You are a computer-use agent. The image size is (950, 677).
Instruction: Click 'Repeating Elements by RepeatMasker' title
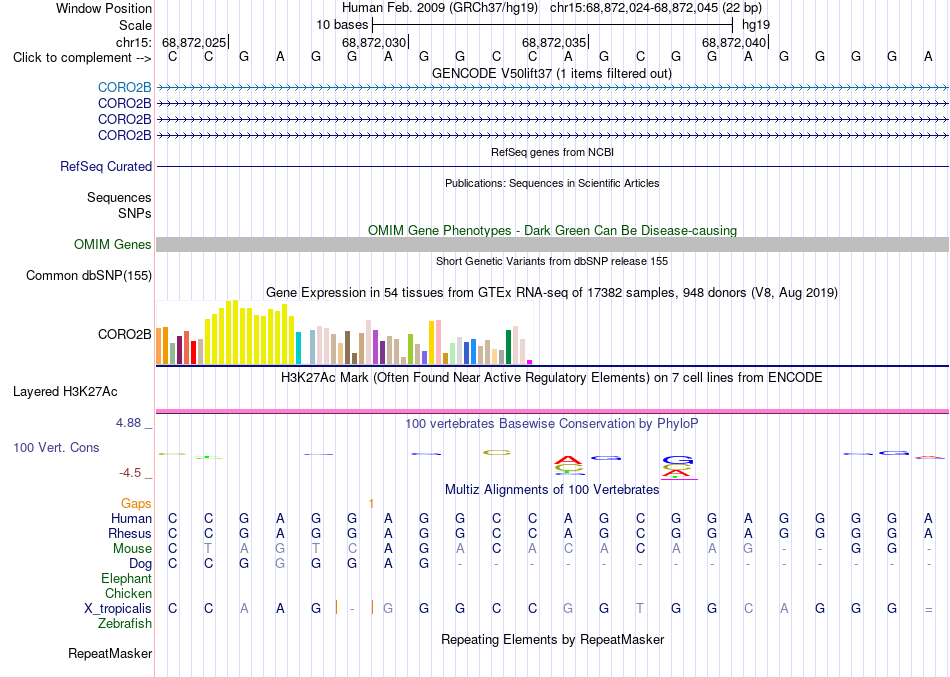(x=552, y=640)
